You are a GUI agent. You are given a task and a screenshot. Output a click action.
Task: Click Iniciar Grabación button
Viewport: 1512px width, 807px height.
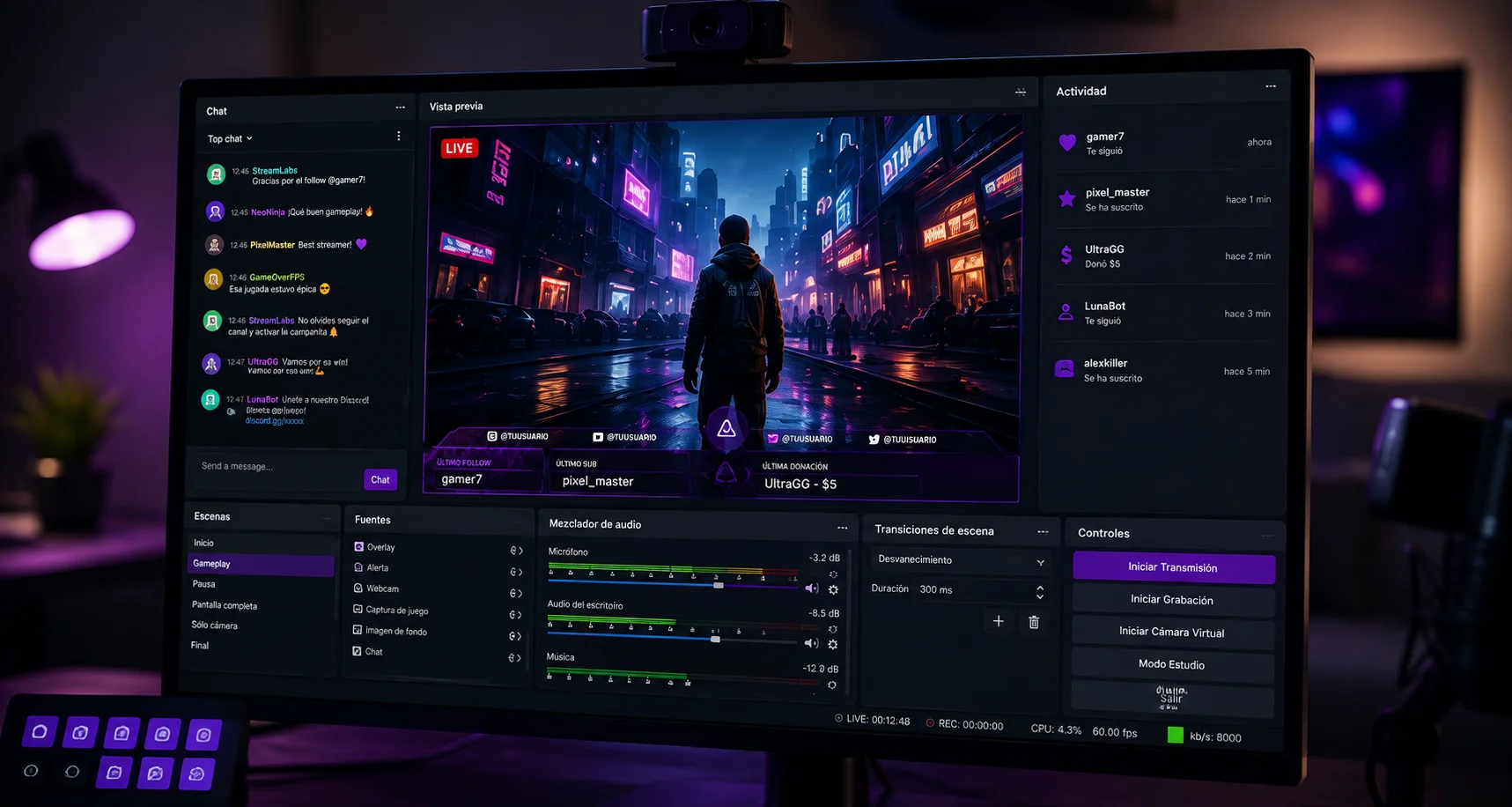[1172, 600]
